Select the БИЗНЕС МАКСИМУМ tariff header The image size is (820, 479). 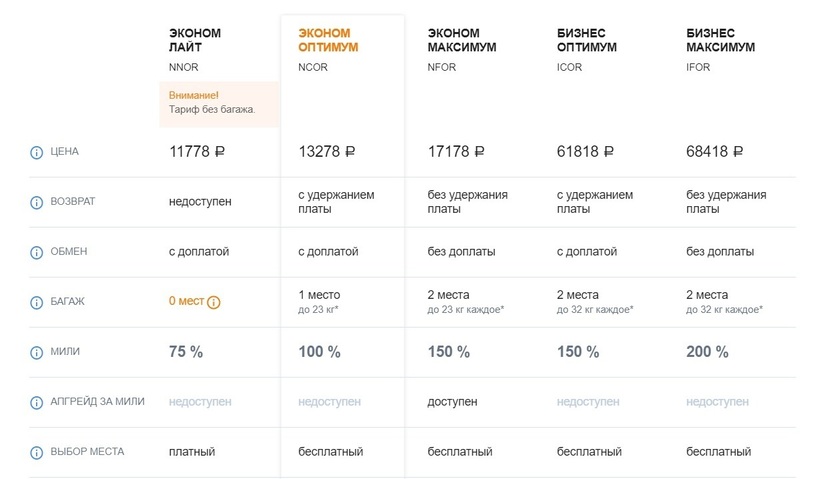[720, 40]
